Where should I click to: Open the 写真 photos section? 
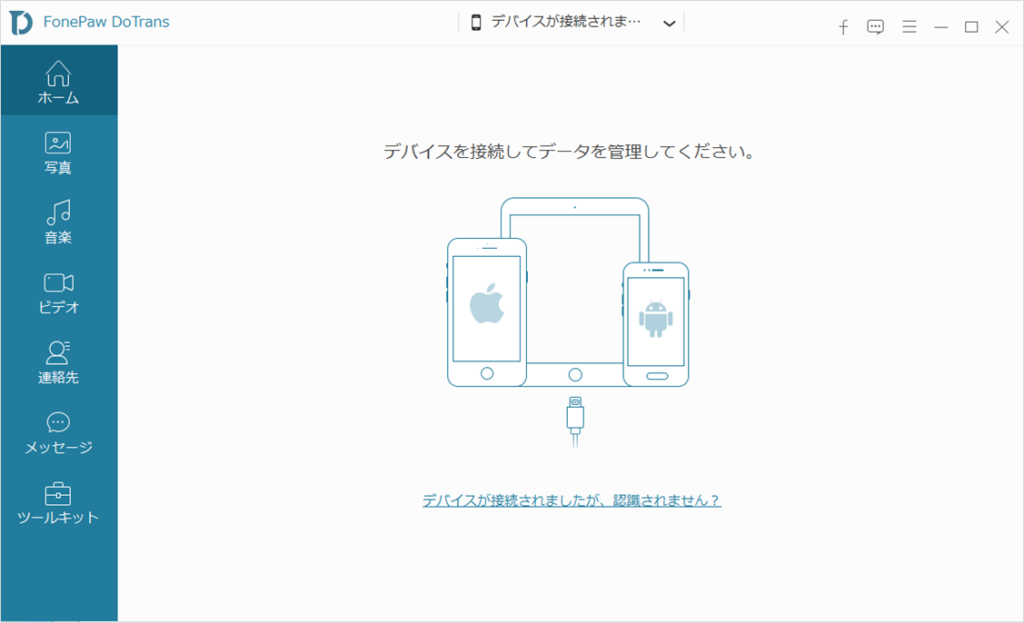[x=59, y=153]
